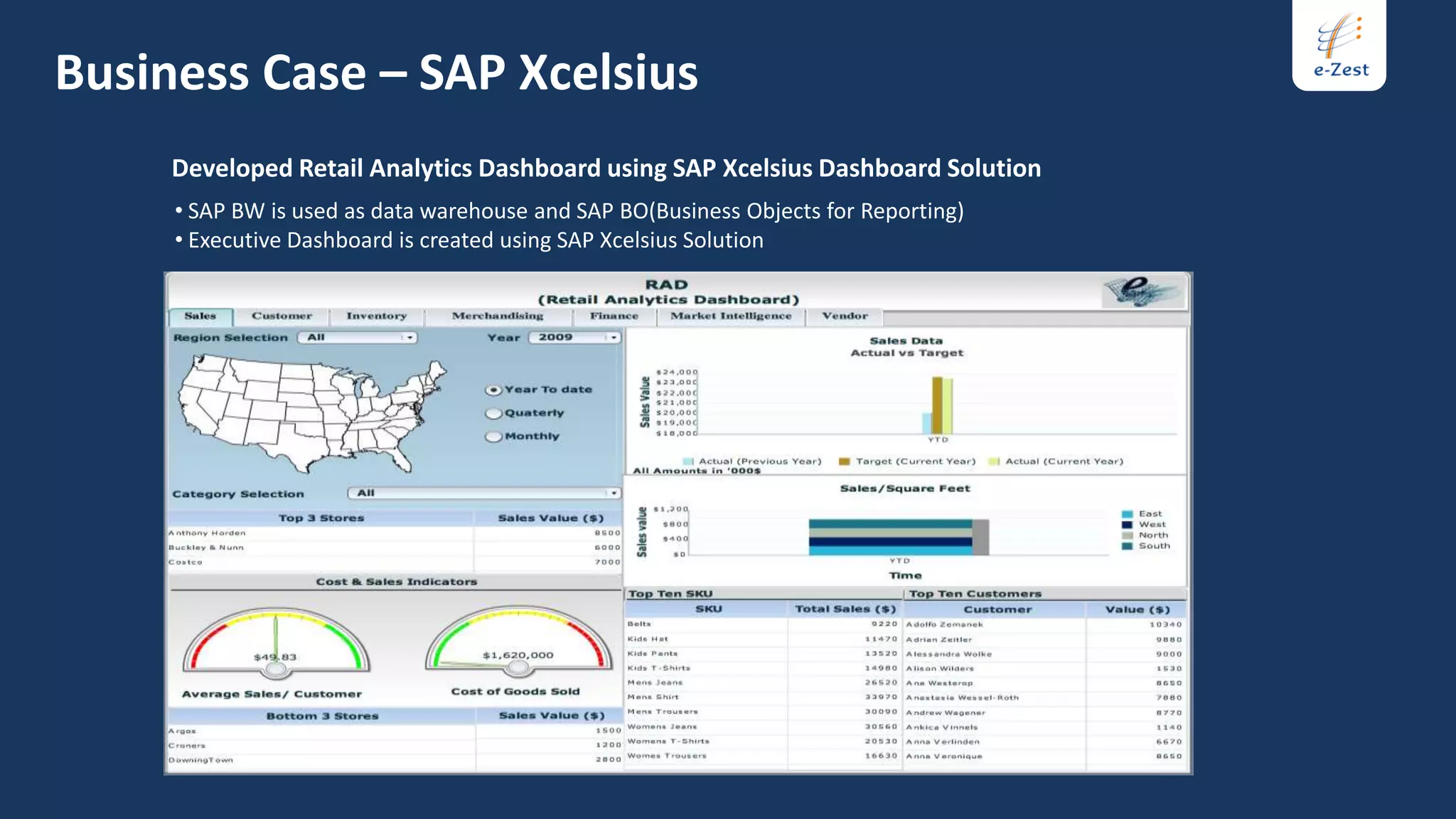1456x819 pixels.
Task: Click the Actual (Current Year) legend swatch
Action: [995, 461]
